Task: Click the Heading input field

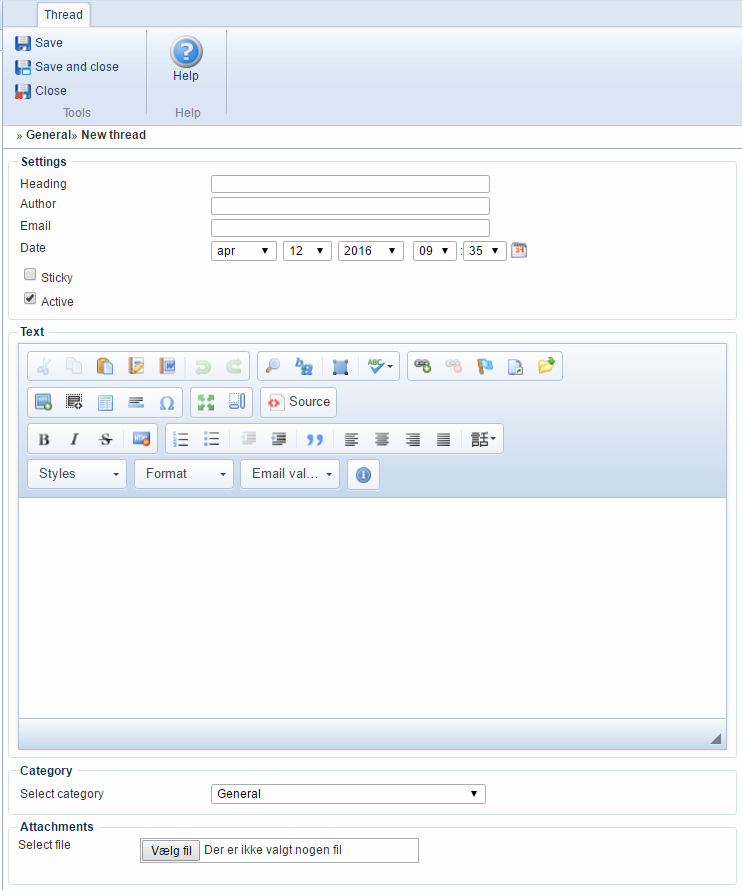Action: pyautogui.click(x=350, y=184)
